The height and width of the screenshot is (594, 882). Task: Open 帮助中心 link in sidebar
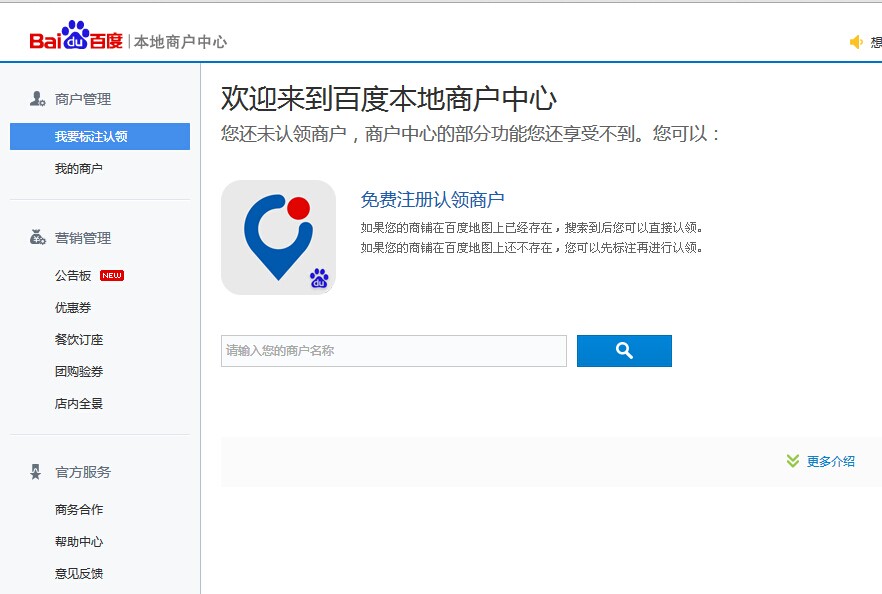[79, 542]
